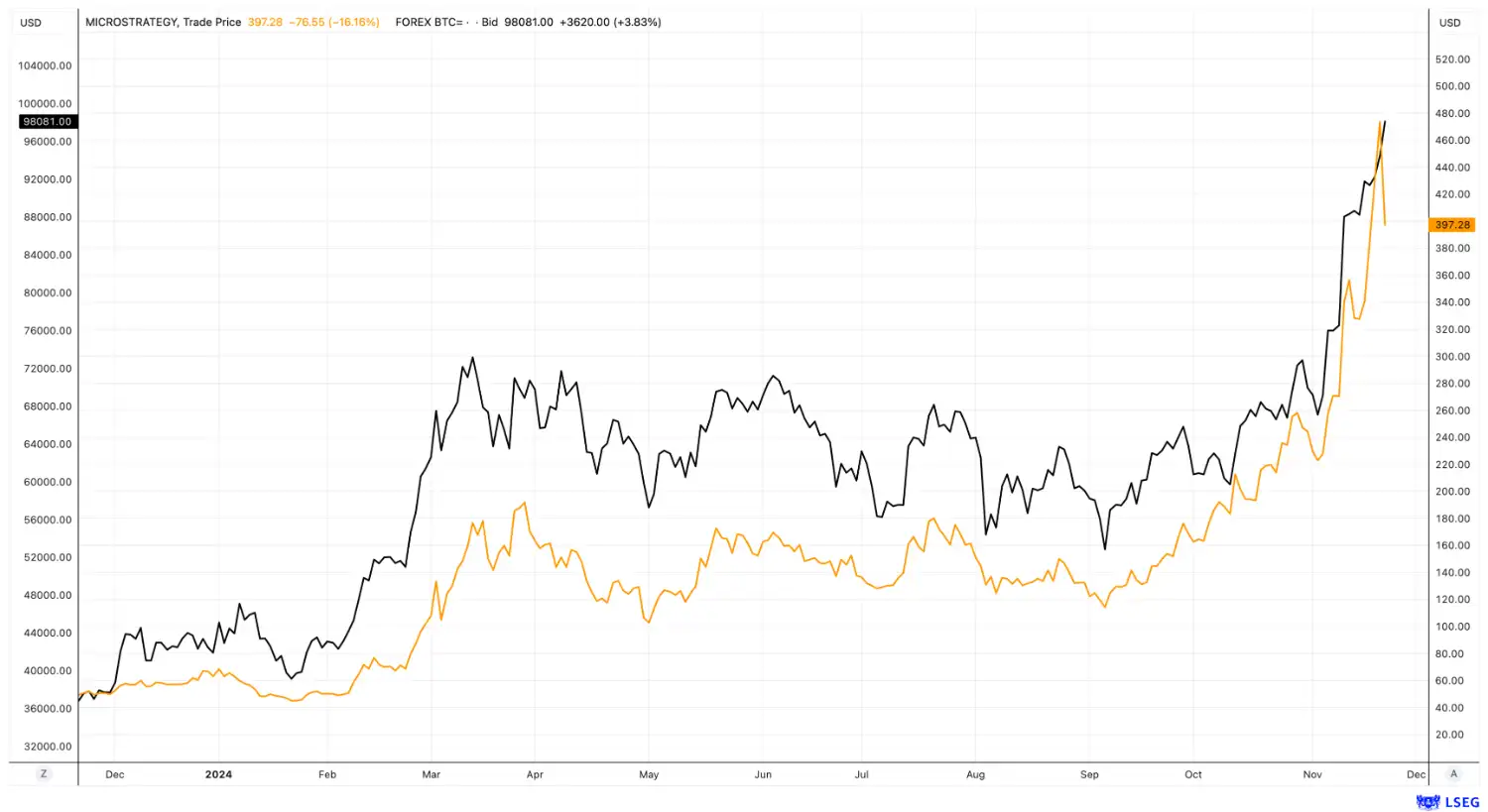Click the 200.00 label on the MicroStrategy axis
Screen dimensions: 1488x812
pos(1452,492)
